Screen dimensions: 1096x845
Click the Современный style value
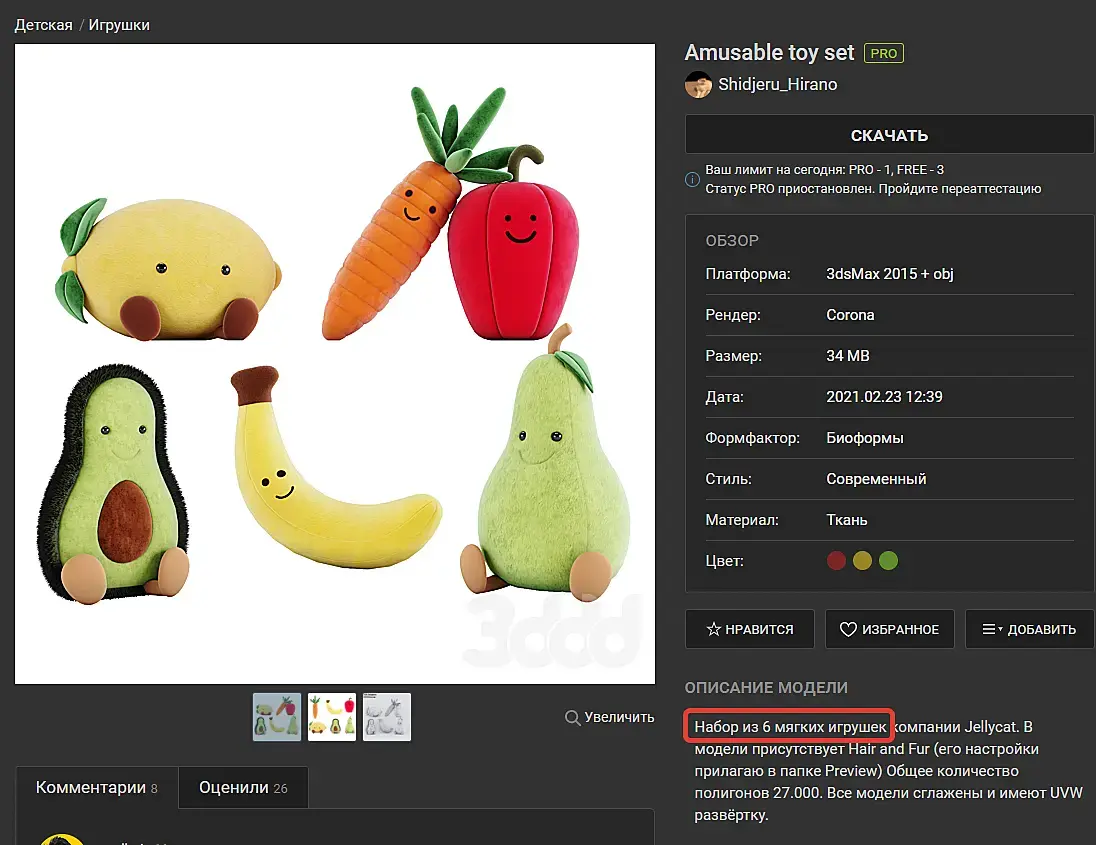coord(876,479)
